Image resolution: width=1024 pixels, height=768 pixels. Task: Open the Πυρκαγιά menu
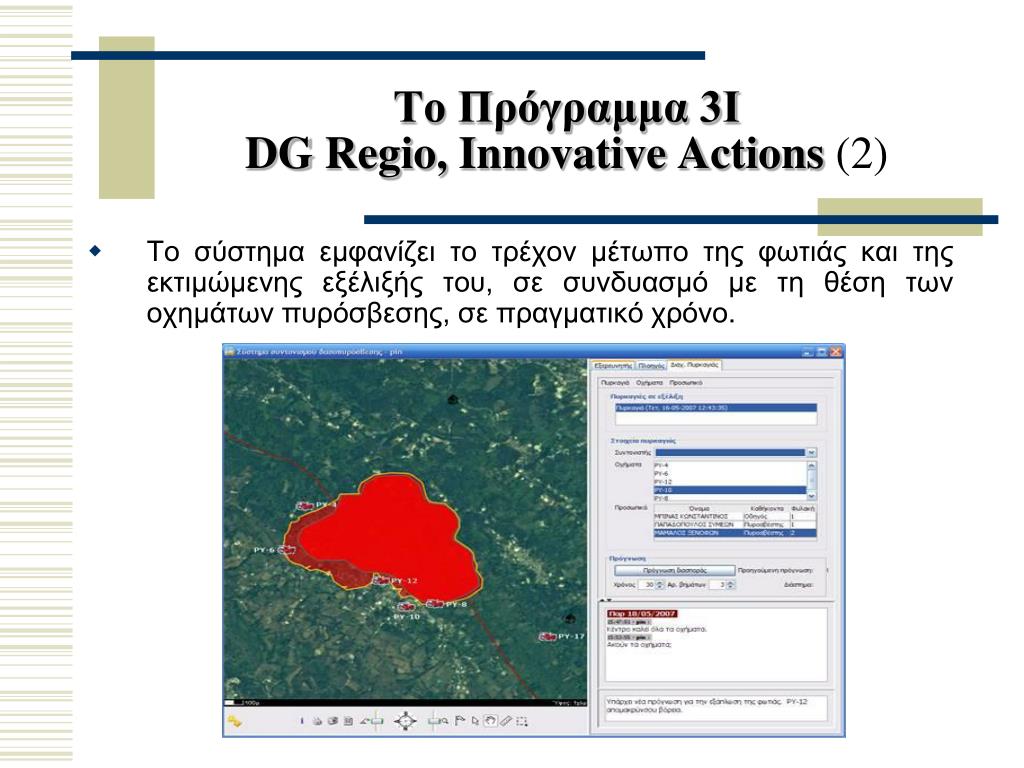(615, 383)
